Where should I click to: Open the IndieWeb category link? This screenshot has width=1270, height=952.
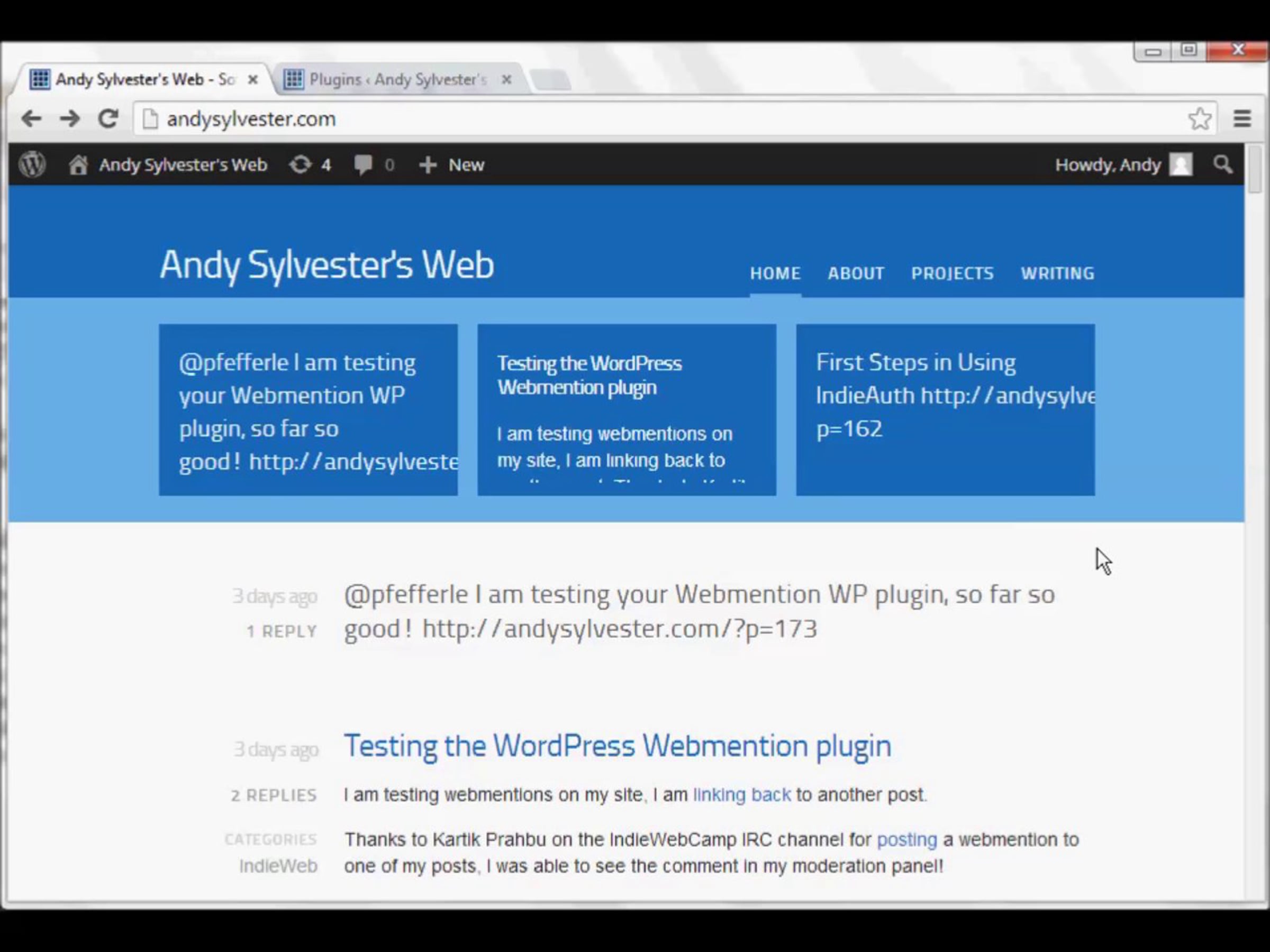(x=278, y=866)
